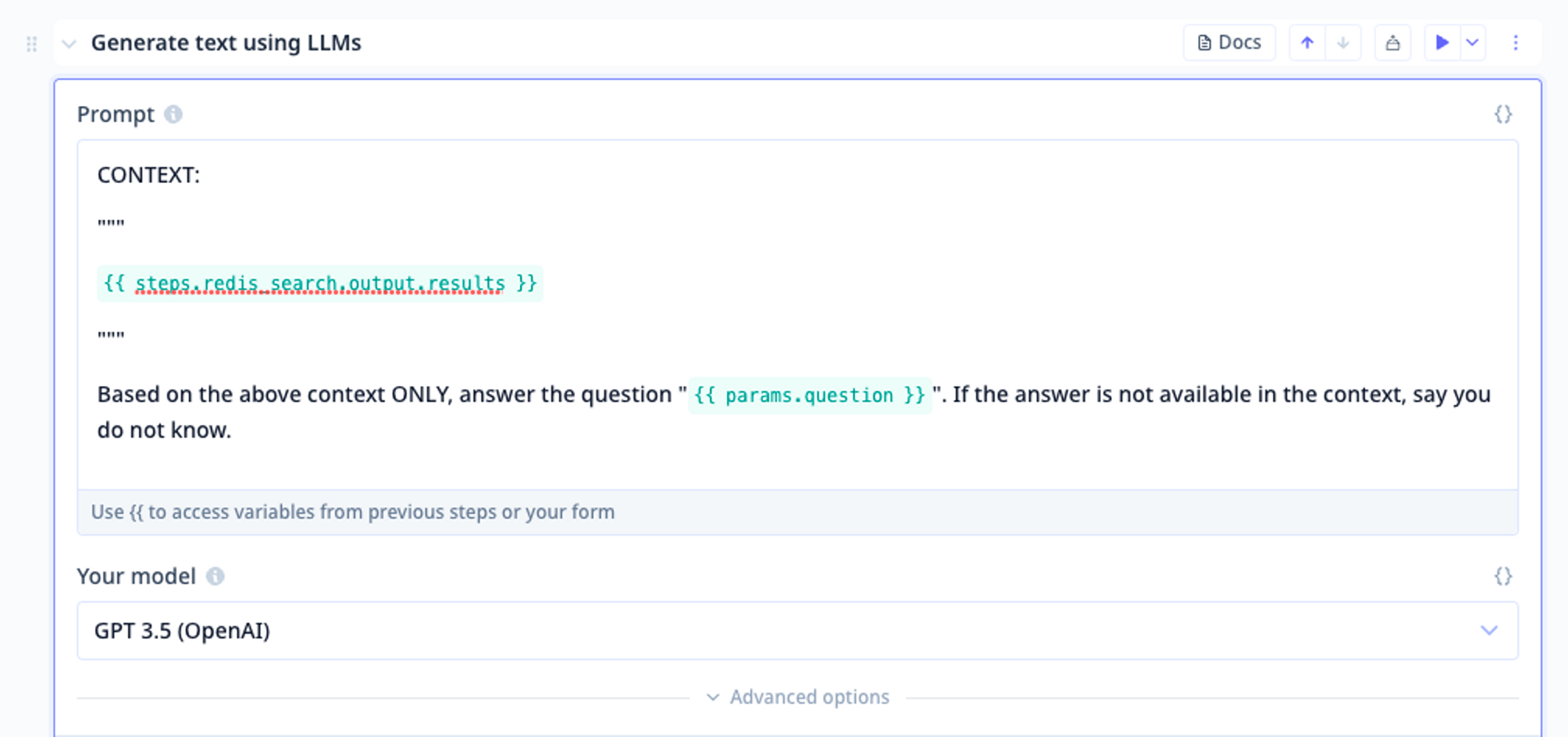This screenshot has height=737, width=1568.
Task: Open the three-dot step options menu
Action: pyautogui.click(x=1515, y=42)
